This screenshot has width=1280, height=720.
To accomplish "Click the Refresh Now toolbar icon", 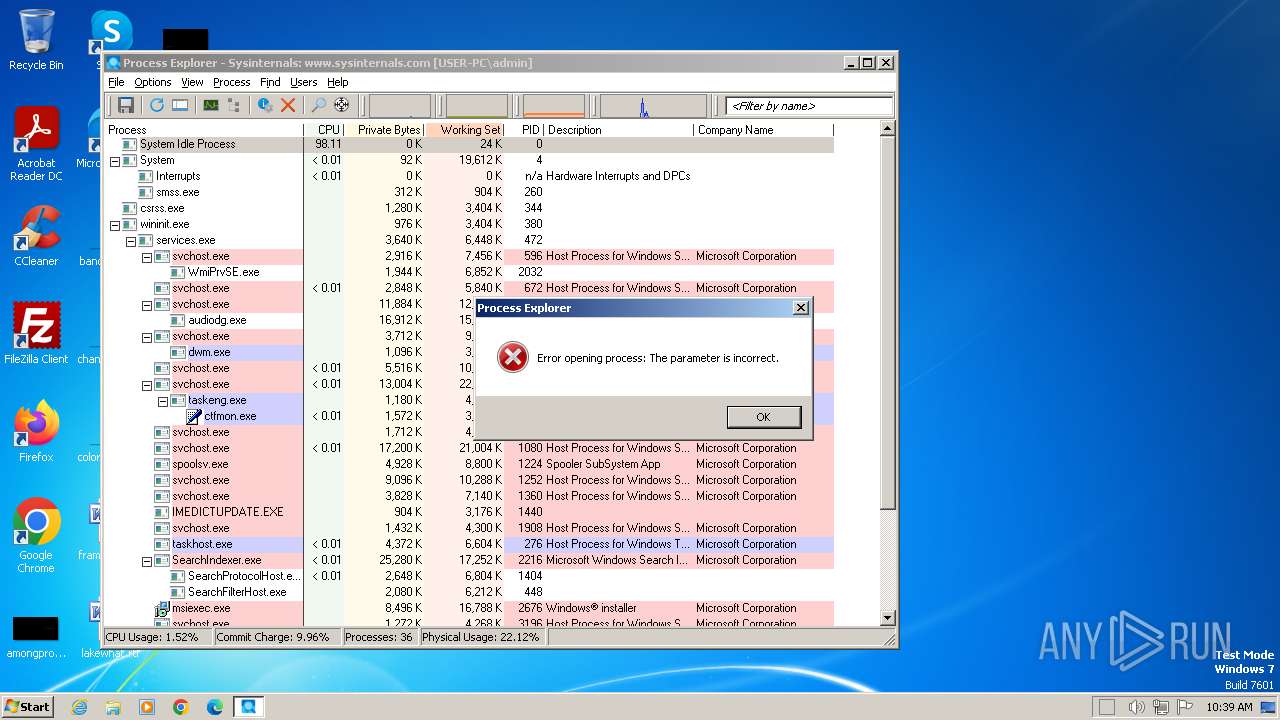I will [x=157, y=105].
